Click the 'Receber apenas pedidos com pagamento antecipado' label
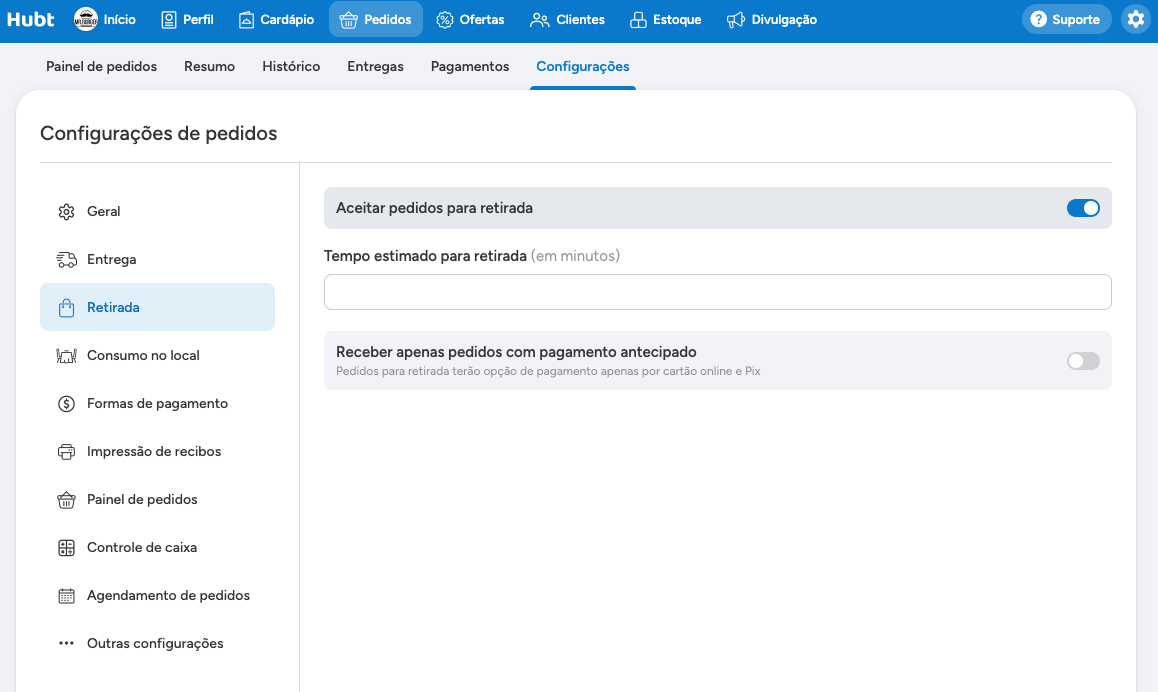Viewport: 1158px width, 692px height. 516,352
